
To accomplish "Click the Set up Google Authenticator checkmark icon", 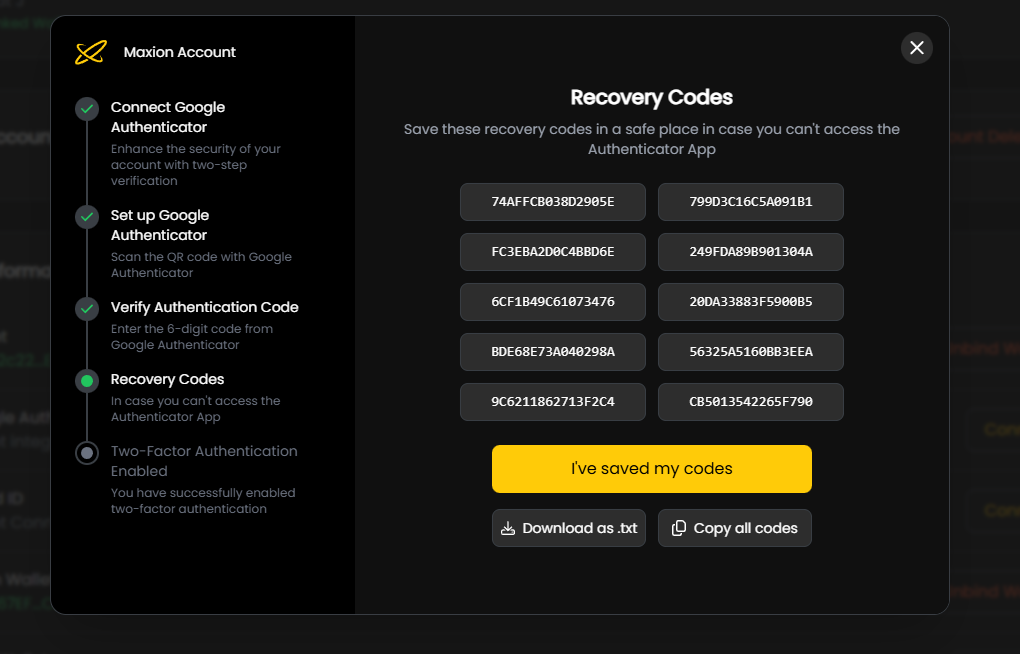I will (x=87, y=216).
